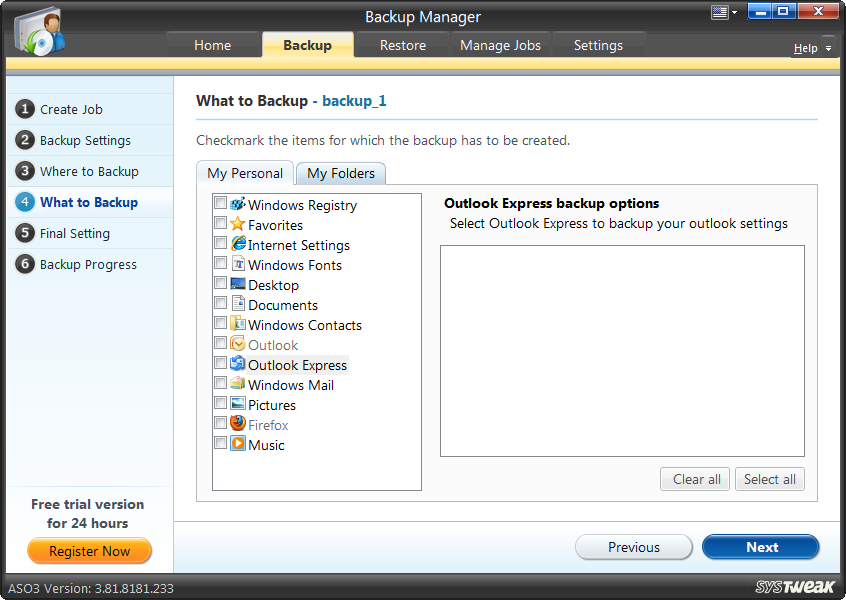Switch to the My Folders tab
Screen dimensions: 846x600
tap(340, 173)
